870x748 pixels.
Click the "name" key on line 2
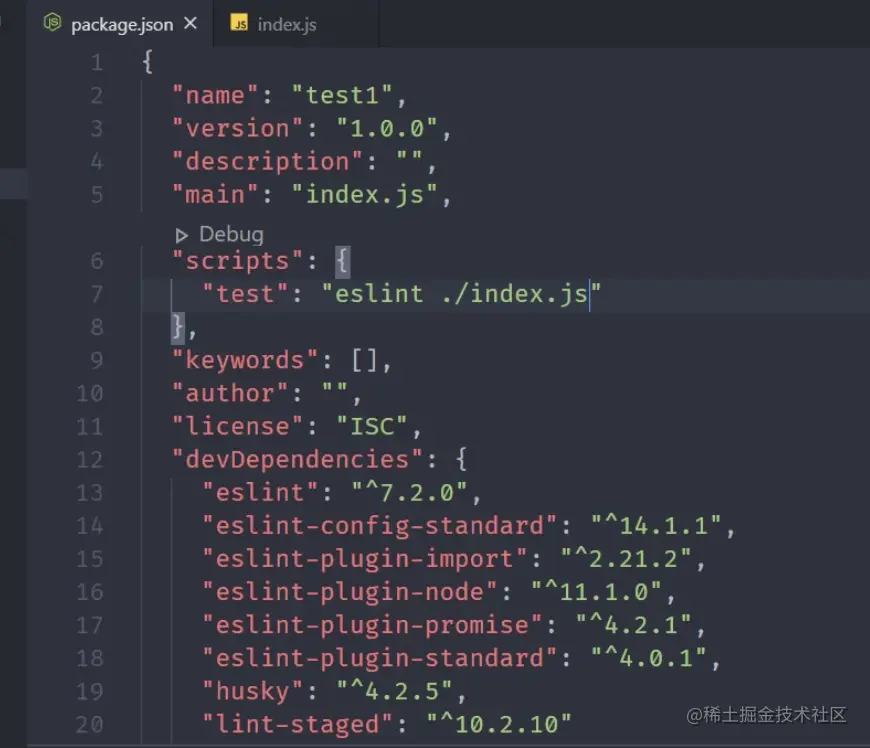(215, 95)
